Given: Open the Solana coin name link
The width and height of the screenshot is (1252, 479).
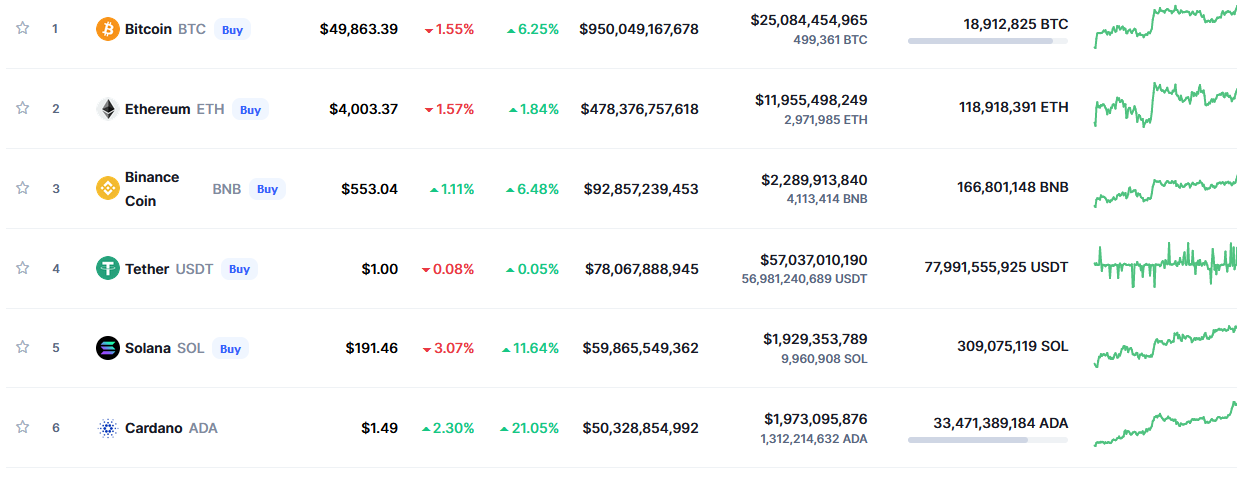Looking at the screenshot, I should tap(148, 348).
